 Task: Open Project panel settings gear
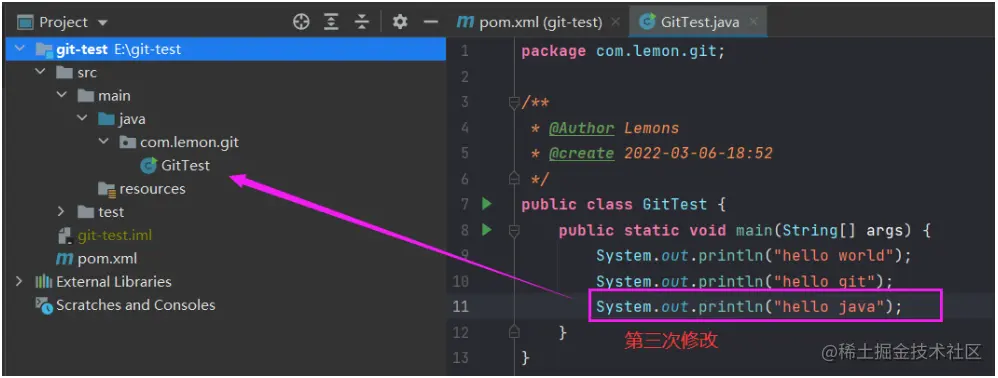pos(400,23)
